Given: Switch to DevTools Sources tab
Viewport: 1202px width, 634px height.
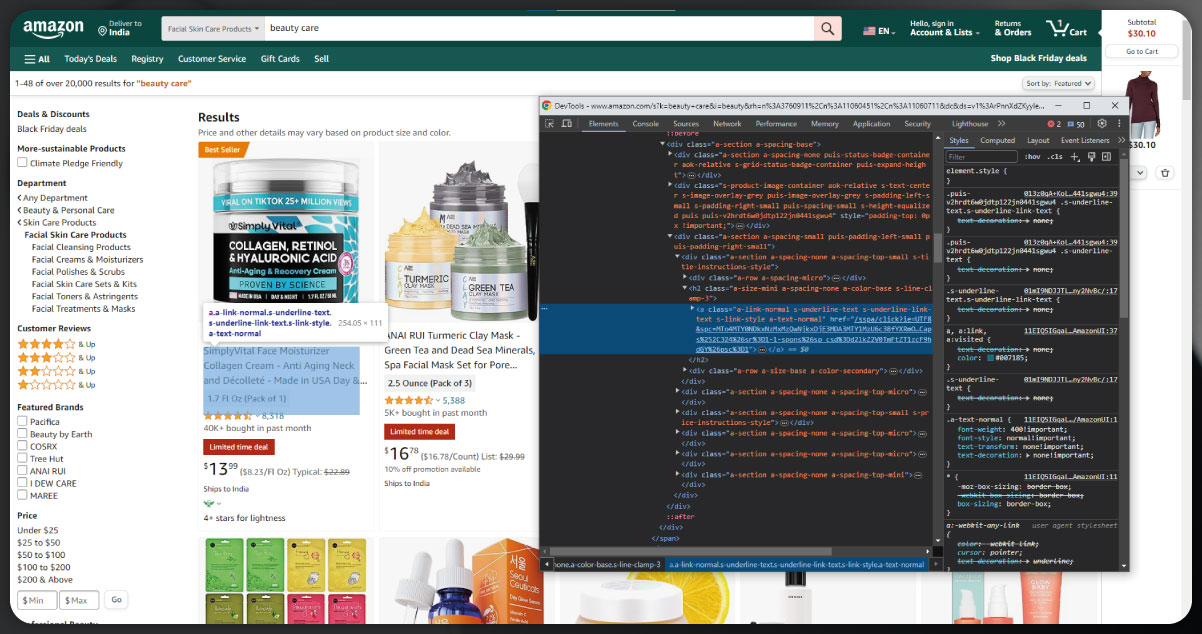Looking at the screenshot, I should 686,124.
